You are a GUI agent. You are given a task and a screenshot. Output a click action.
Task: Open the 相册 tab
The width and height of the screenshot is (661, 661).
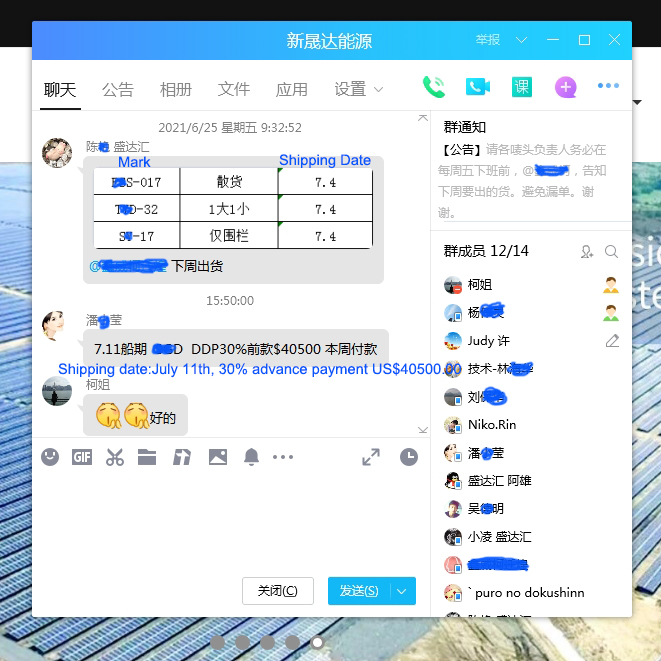tap(176, 90)
